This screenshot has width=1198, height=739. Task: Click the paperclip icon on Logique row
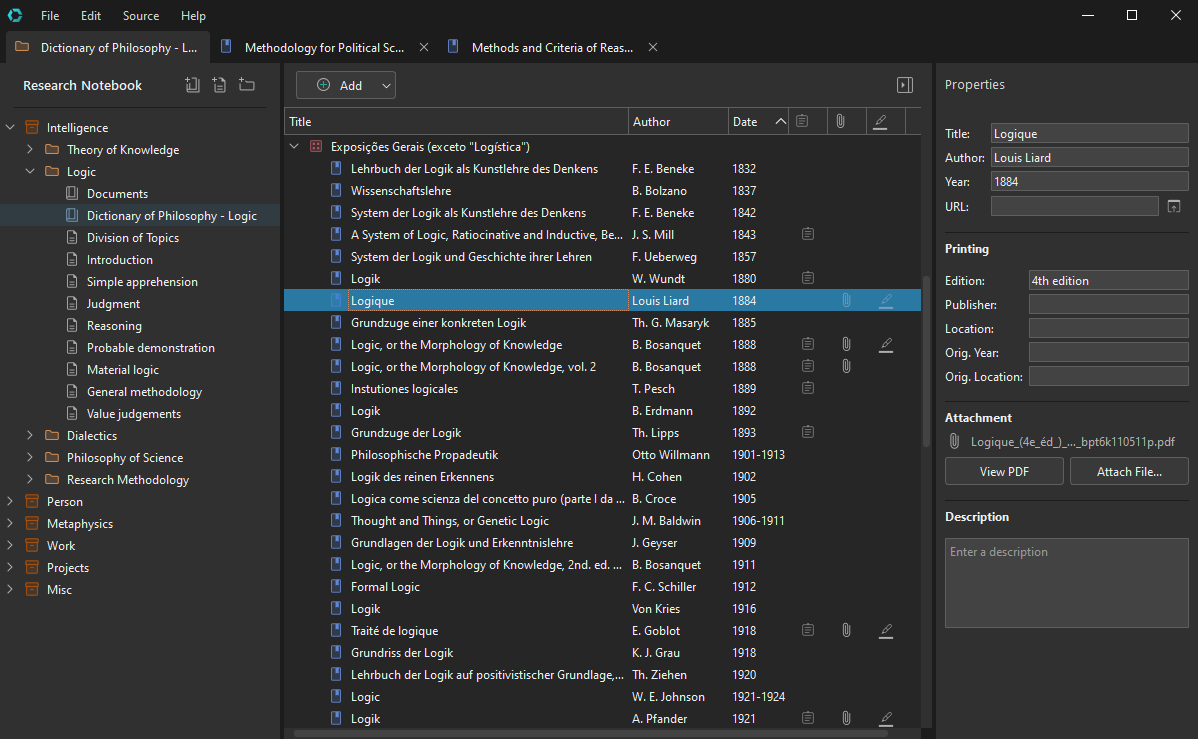pyautogui.click(x=845, y=301)
